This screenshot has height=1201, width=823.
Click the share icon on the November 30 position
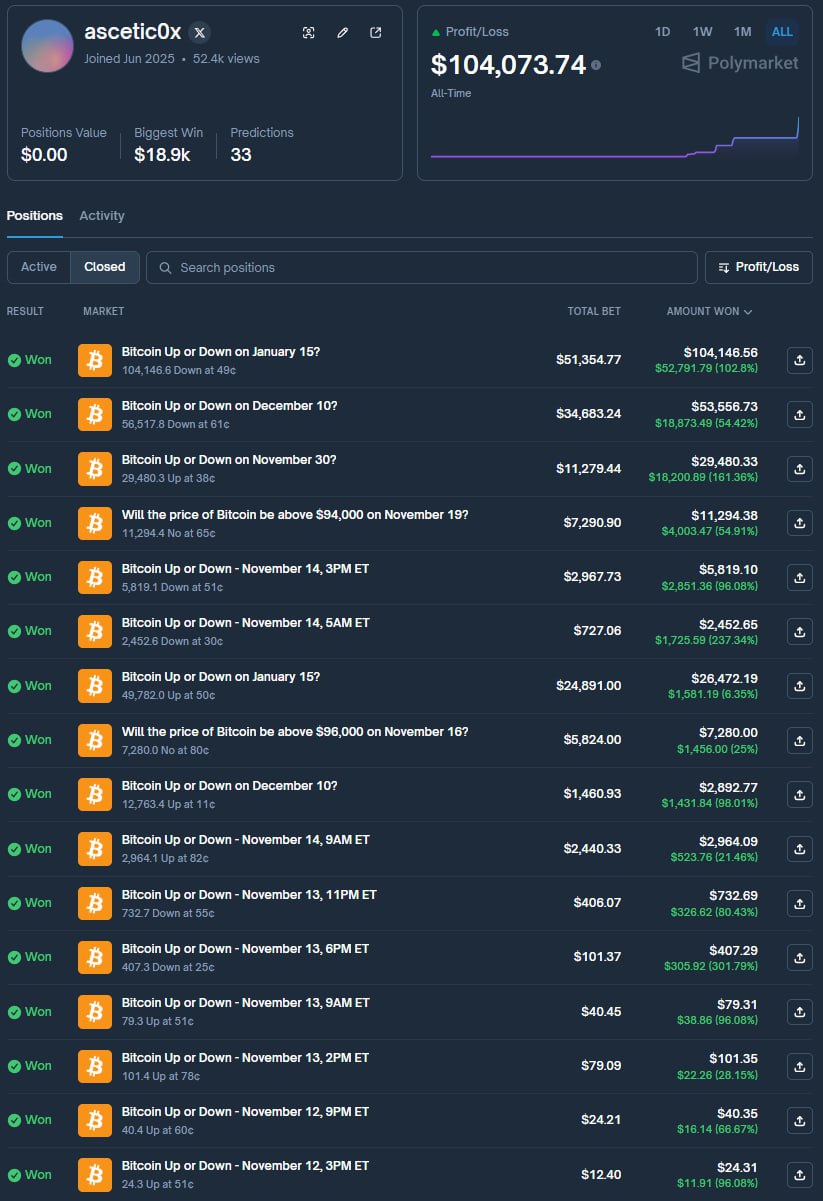799,469
